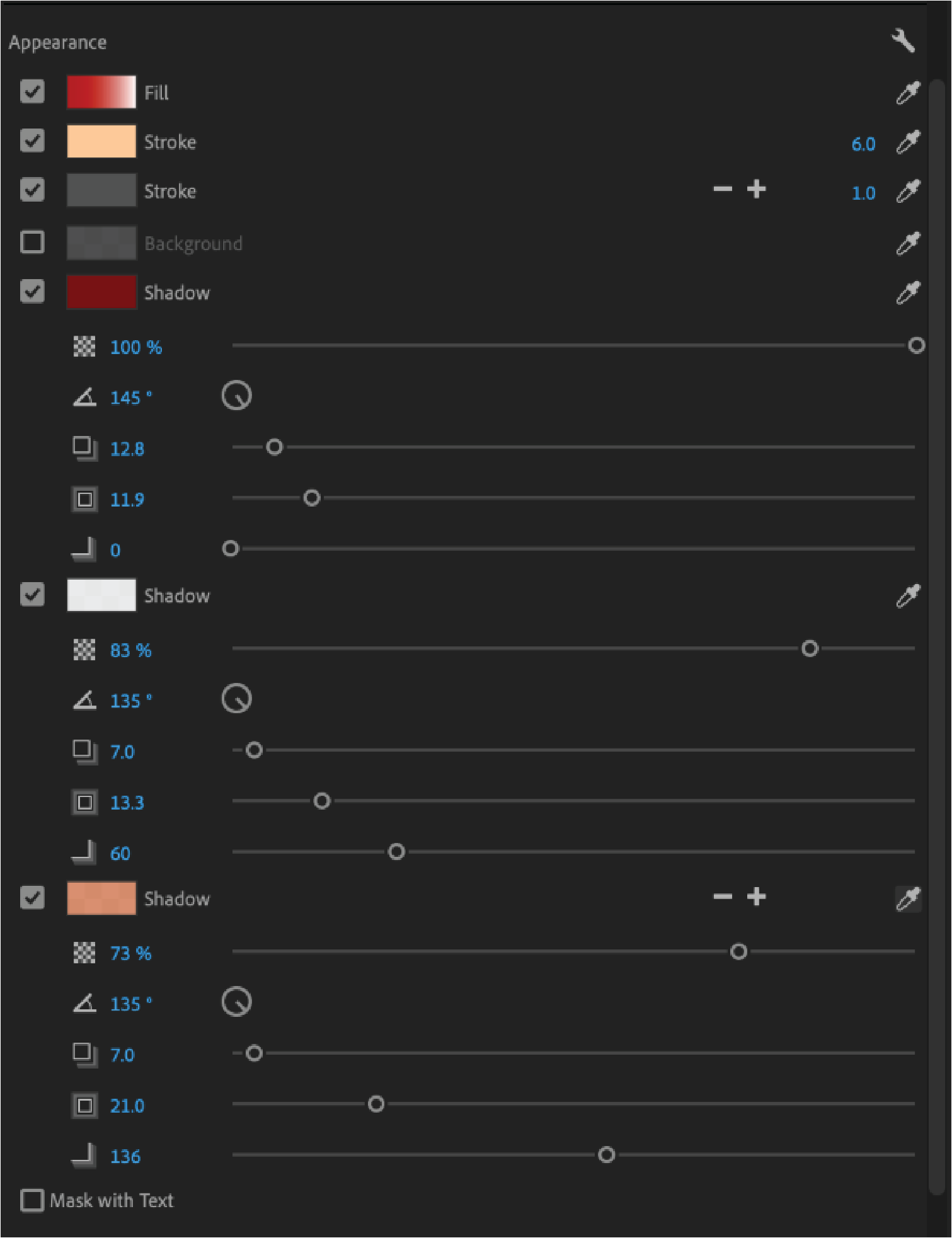Viewport: 952px width, 1238px height.
Task: Use the Background eyedropper tool
Action: pyautogui.click(x=908, y=243)
